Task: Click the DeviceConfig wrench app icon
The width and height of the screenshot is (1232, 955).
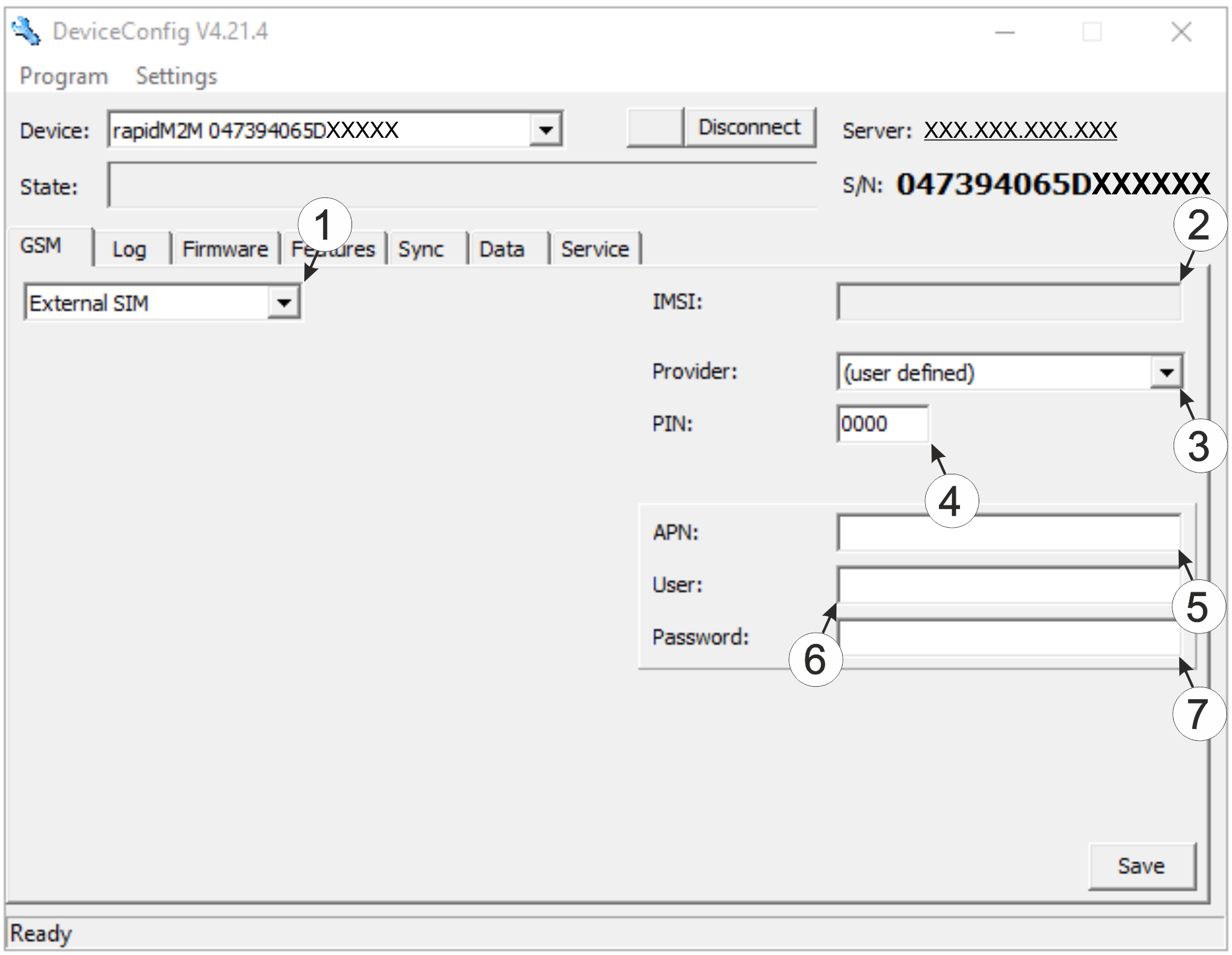Action: [26, 31]
